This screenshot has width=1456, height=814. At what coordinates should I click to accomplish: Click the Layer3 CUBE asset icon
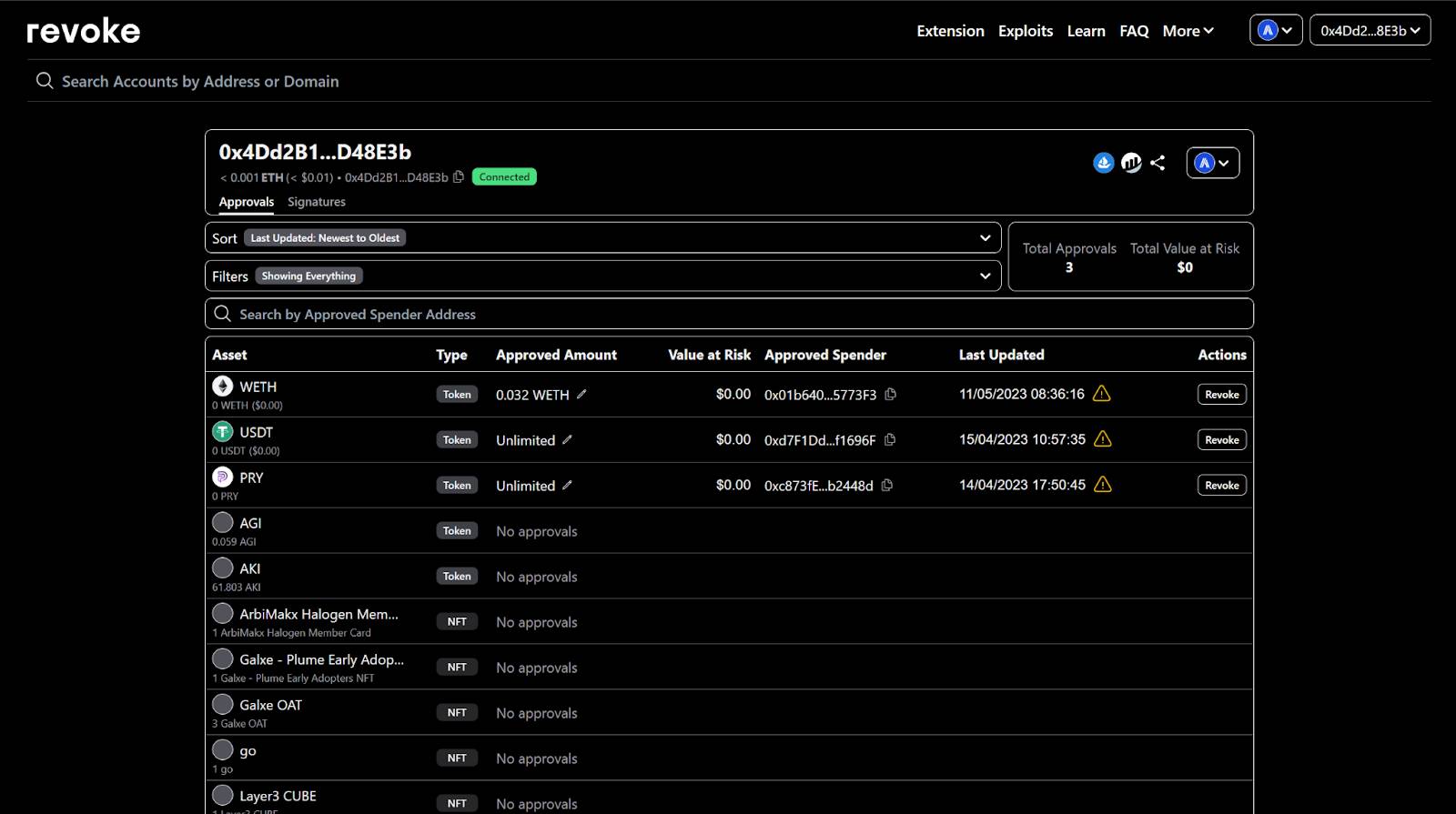(223, 795)
